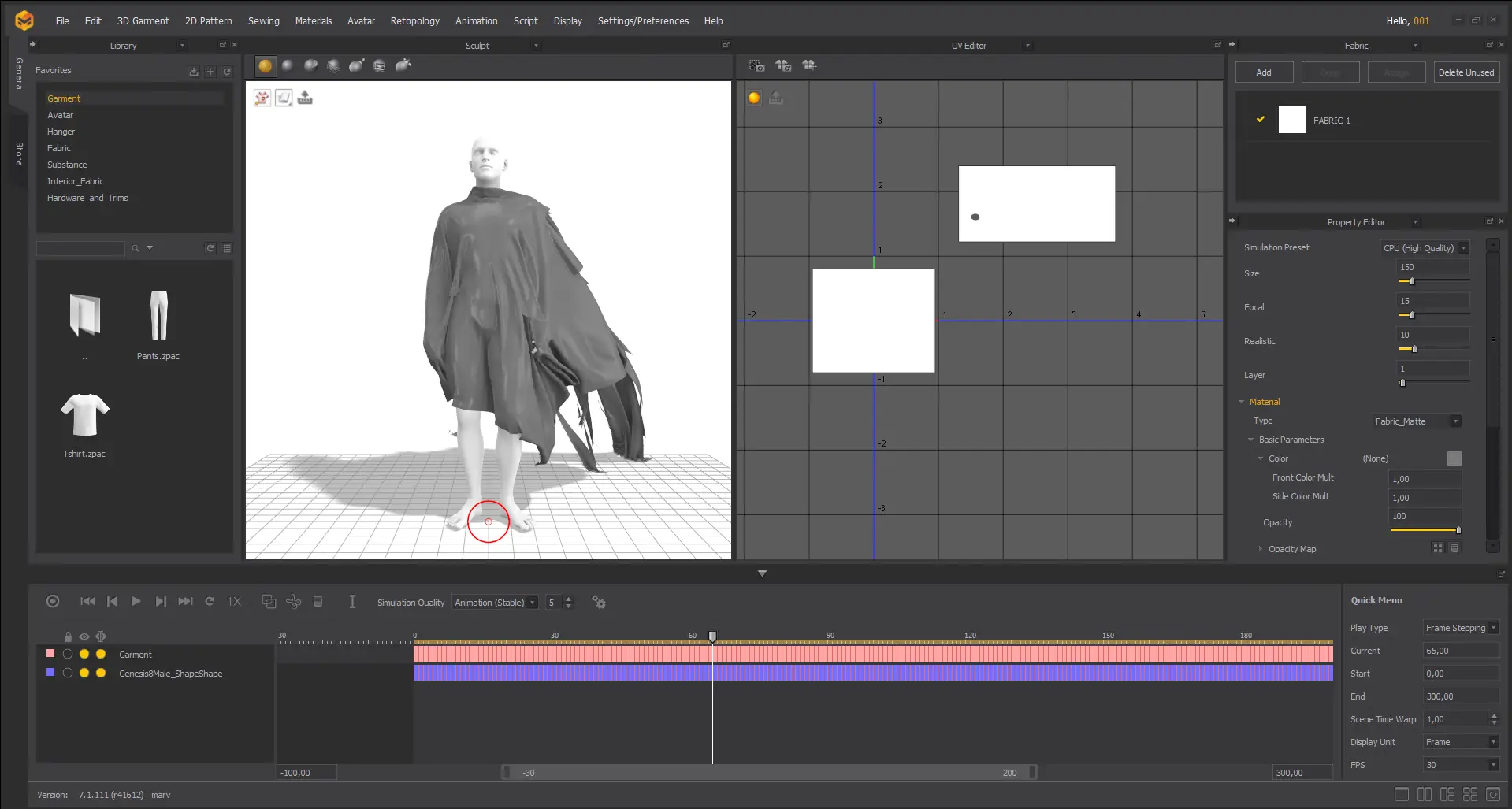The width and height of the screenshot is (1512, 809).
Task: Jump to the animation's first frame
Action: point(87,602)
